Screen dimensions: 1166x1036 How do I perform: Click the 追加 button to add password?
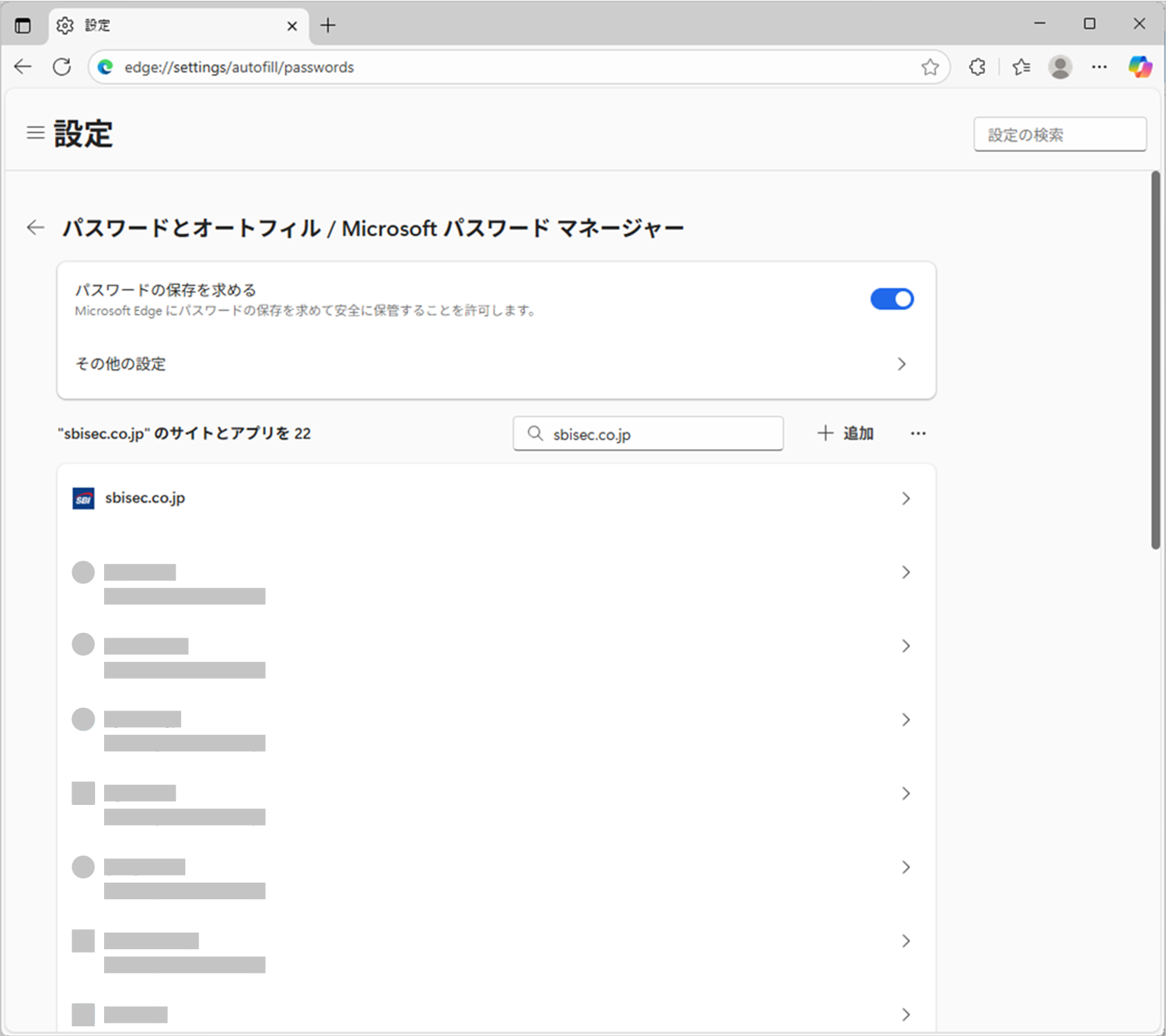click(x=845, y=434)
